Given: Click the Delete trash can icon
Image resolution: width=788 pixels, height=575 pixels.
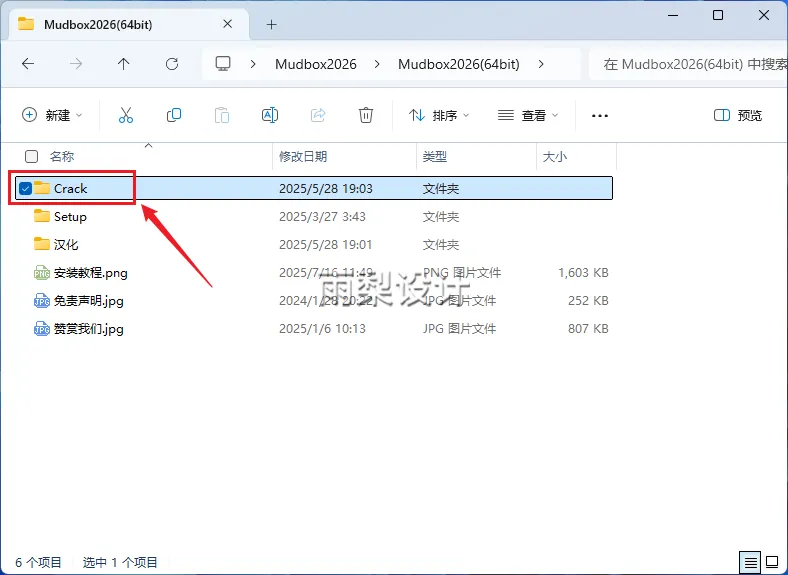Looking at the screenshot, I should 366,115.
